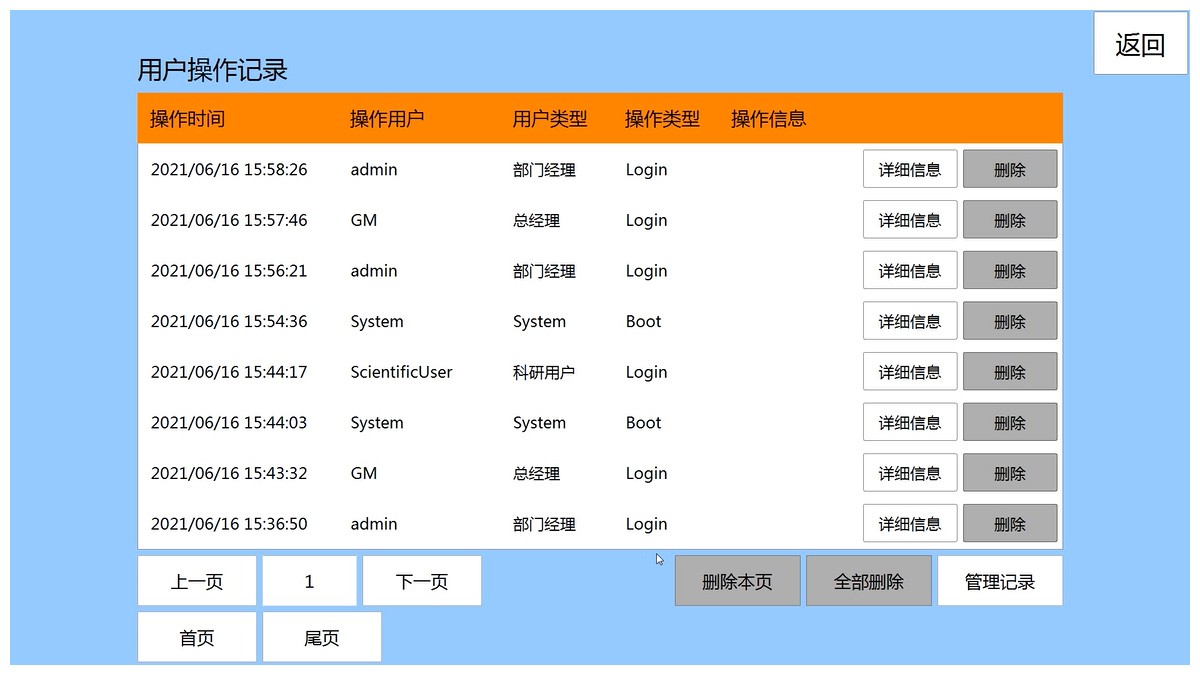Screen dimensions: 1200x675
Task: Open 详细信息 for the 15:58:26 admin record
Action: tap(909, 169)
